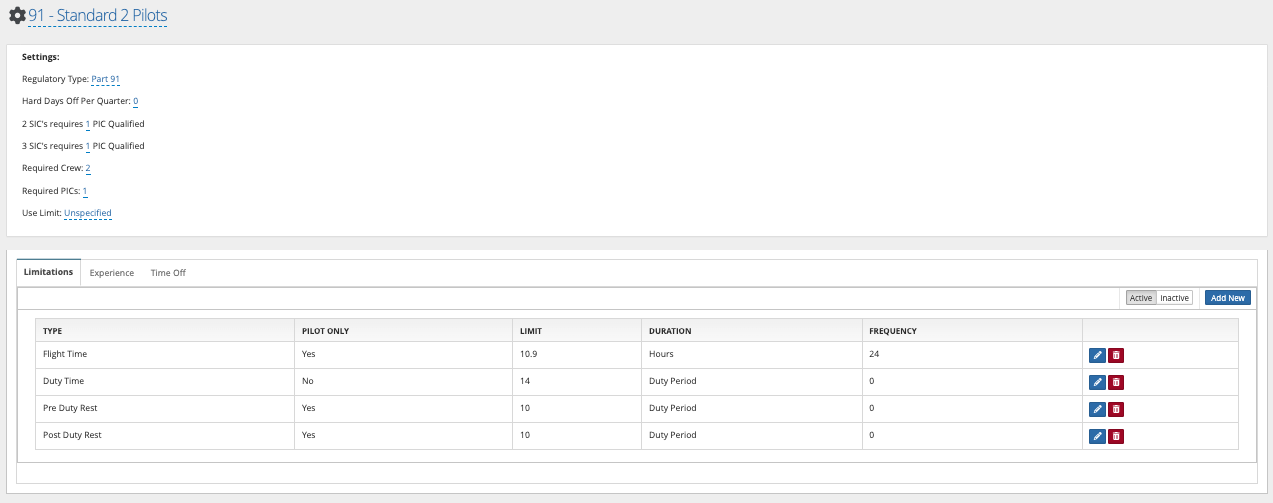
Task: Edit the Required Crew value
Action: coord(88,169)
